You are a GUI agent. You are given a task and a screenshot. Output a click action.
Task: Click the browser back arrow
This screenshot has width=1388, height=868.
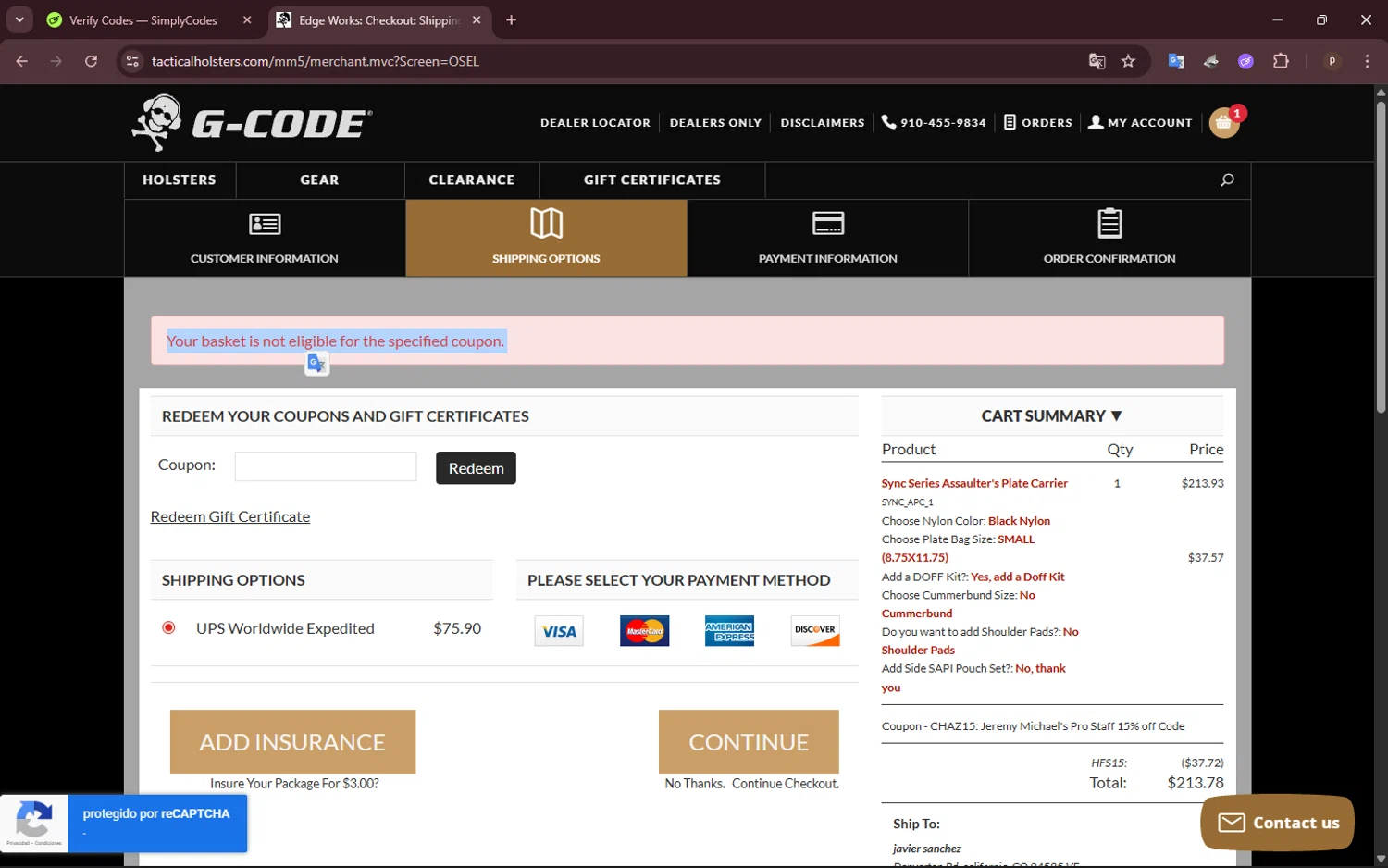coord(22,61)
